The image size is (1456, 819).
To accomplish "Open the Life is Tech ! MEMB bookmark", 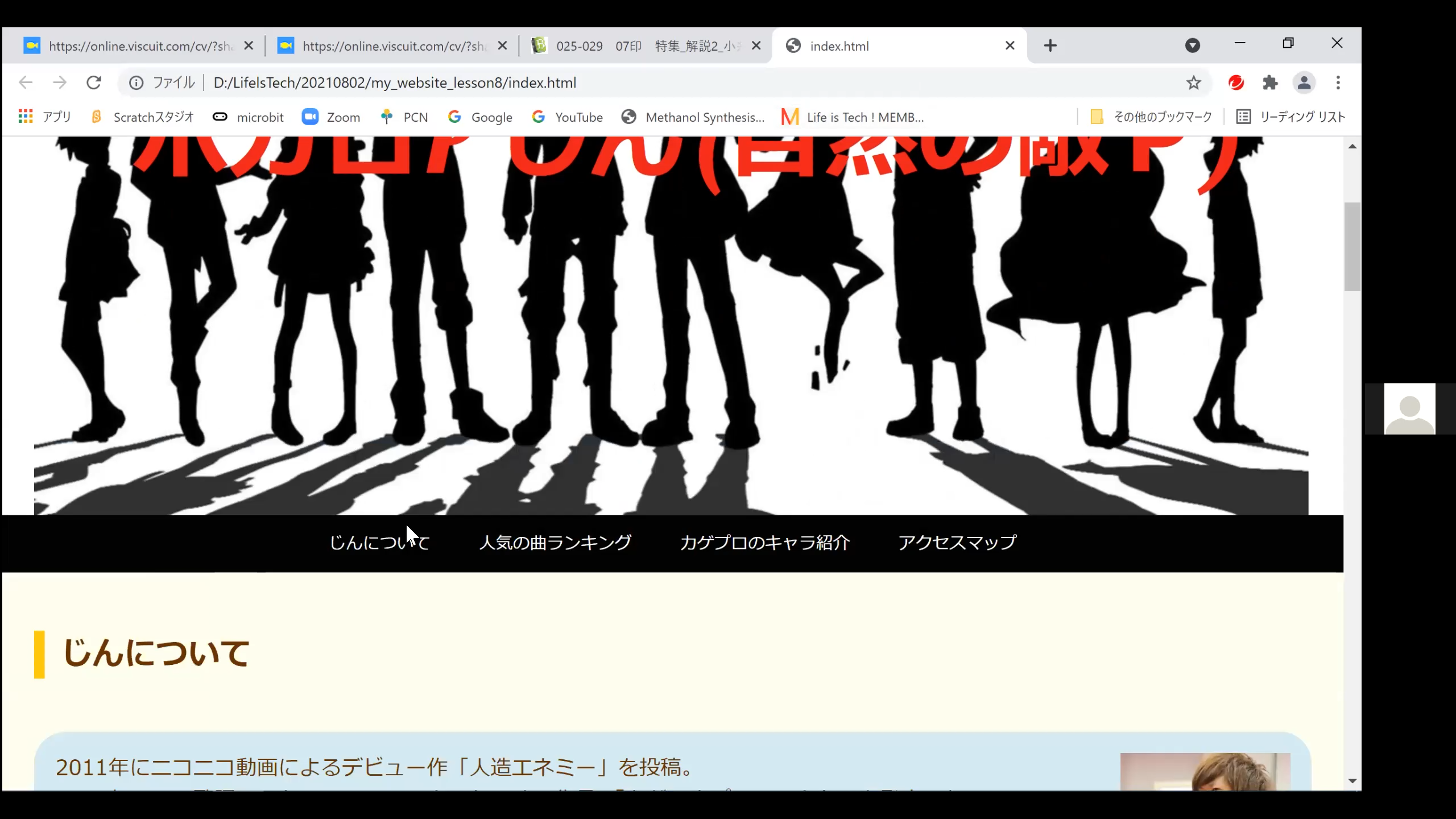I will [x=853, y=117].
